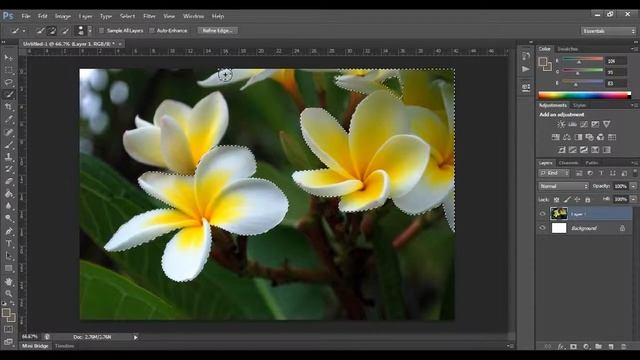Select the Crop tool
The width and height of the screenshot is (640, 360).
click(x=8, y=107)
